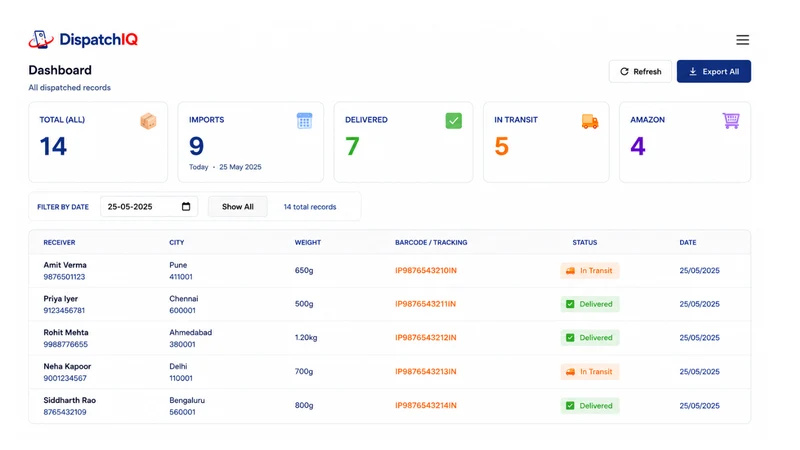Click the Delivered green checkmark icon
Image resolution: width=800 pixels, height=450 pixels.
(x=454, y=121)
